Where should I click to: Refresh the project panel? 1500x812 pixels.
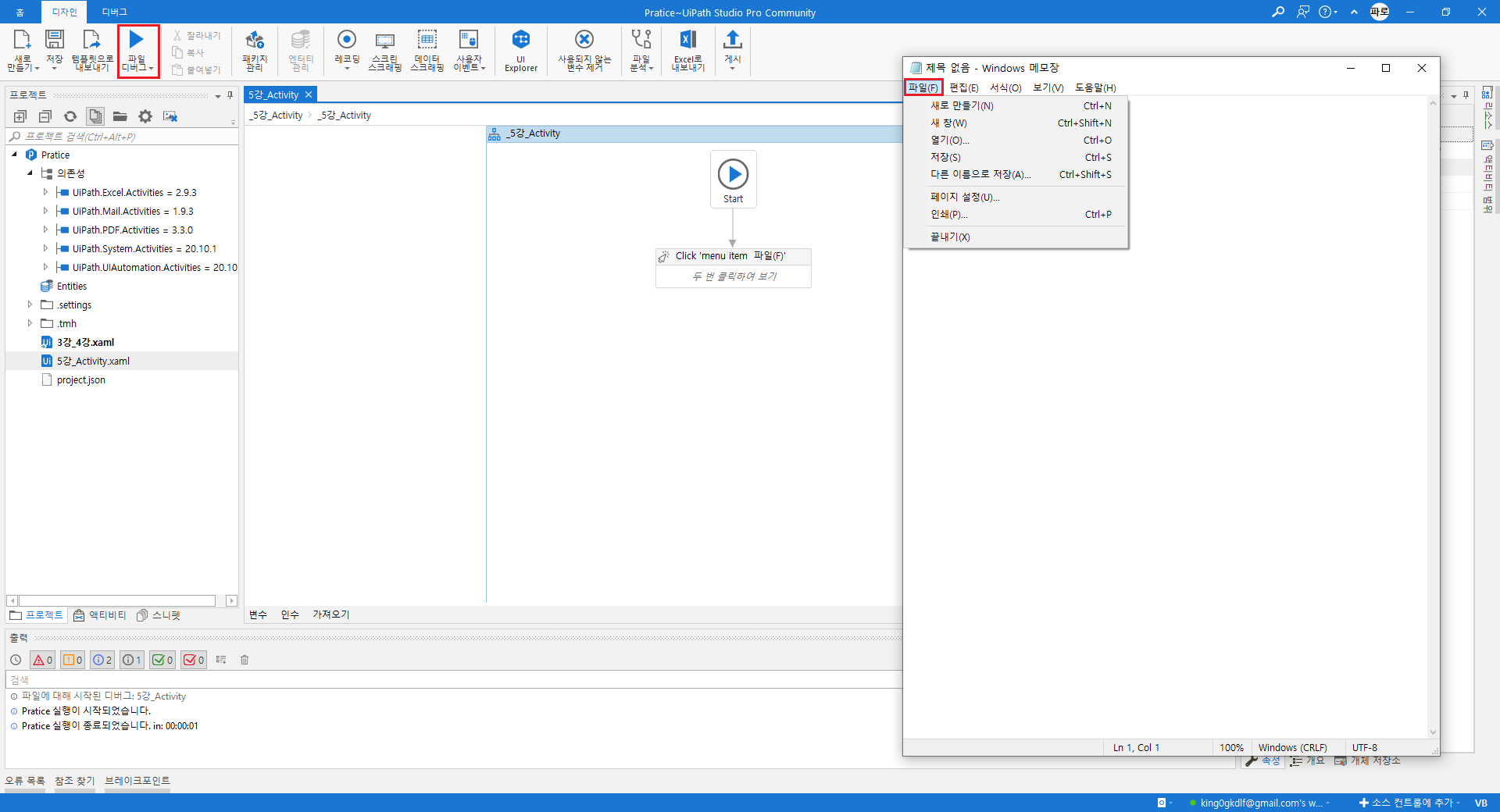tap(70, 116)
